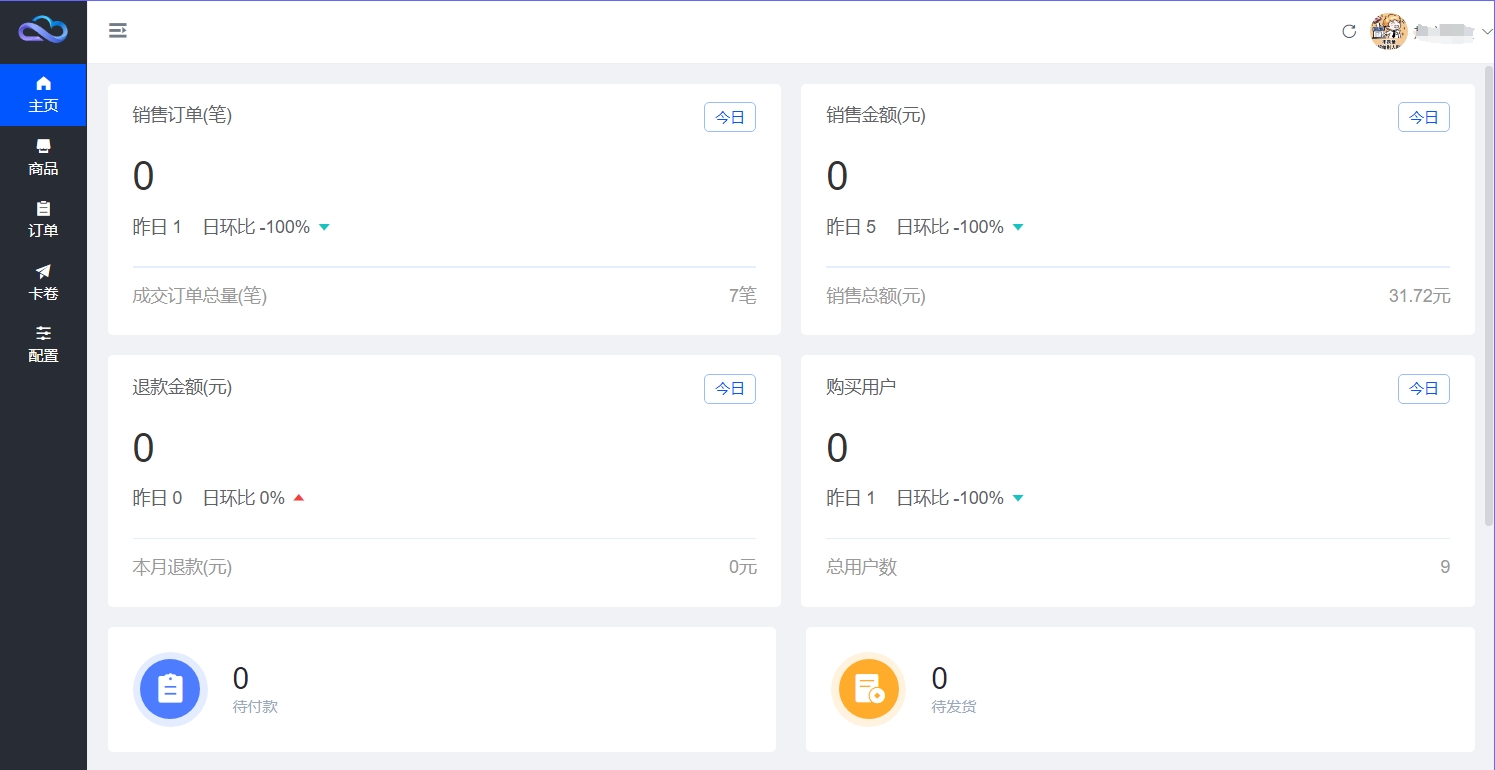Click the blue 待付款 clipboard icon
The height and width of the screenshot is (770, 1495).
coord(170,689)
